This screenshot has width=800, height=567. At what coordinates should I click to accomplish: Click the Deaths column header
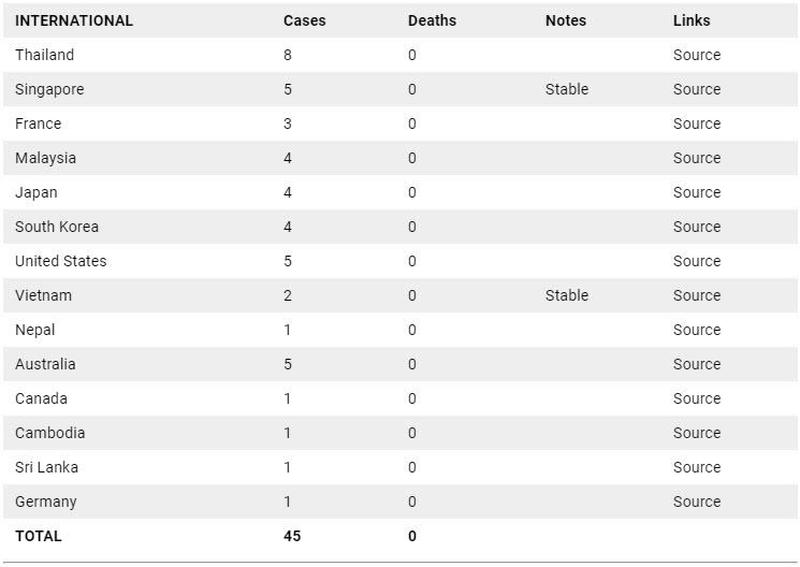click(432, 20)
